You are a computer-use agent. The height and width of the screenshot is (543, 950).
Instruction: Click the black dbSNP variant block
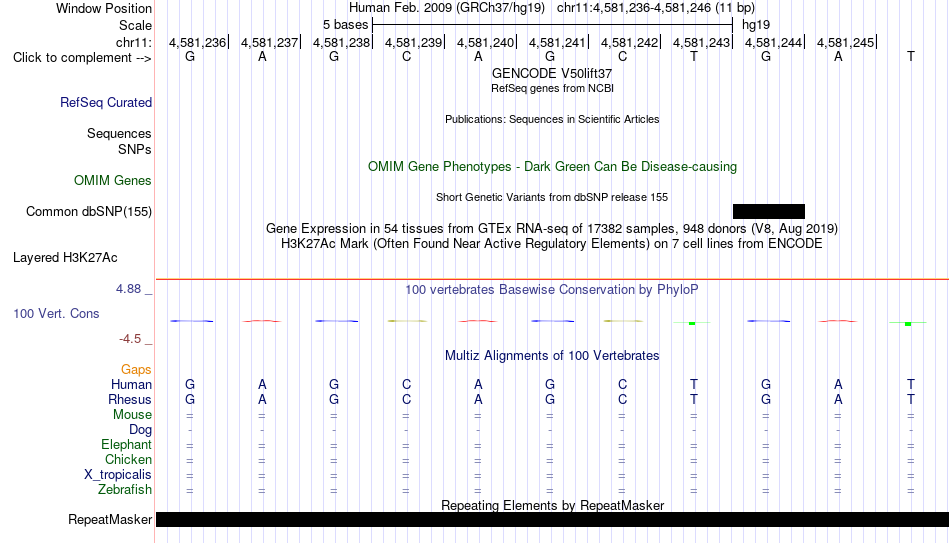click(769, 212)
